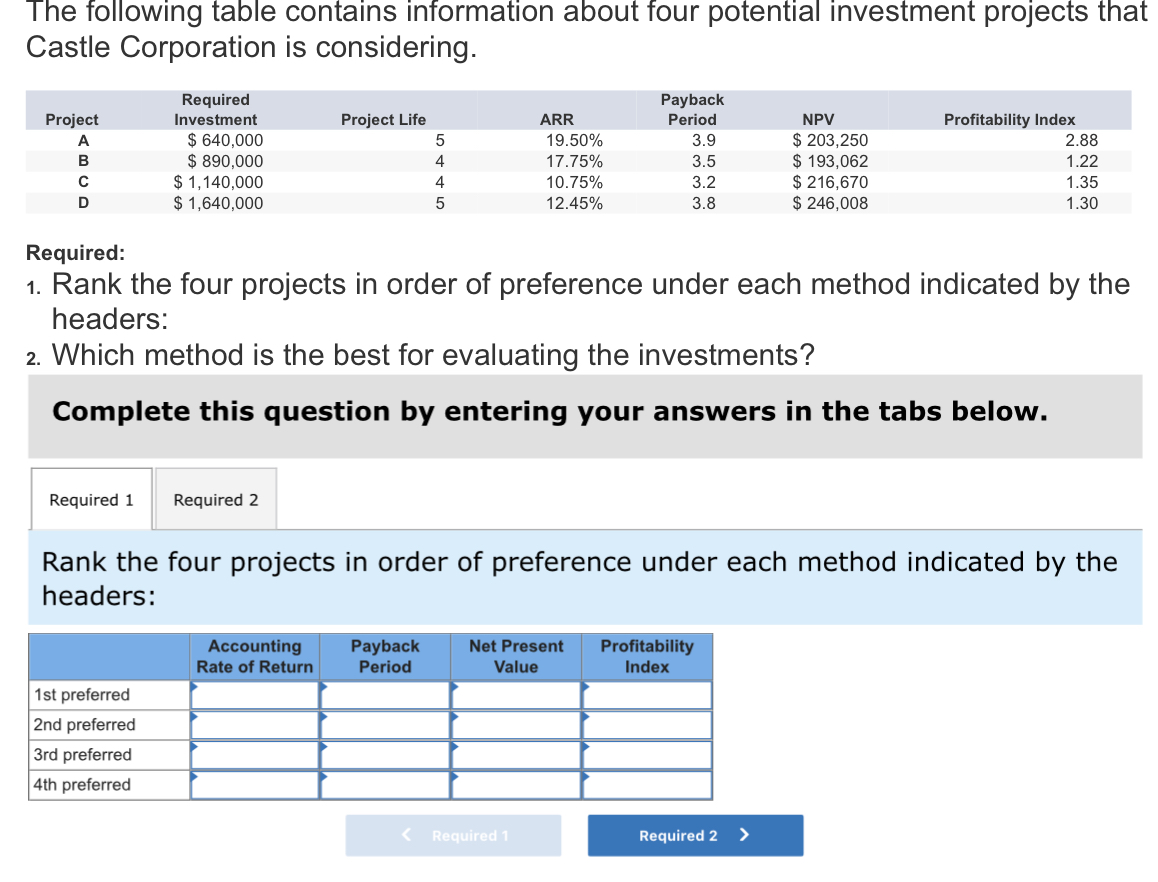The image size is (1158, 882).
Task: Open 1st preferred Accounting Rate of Return dropdown
Action: [x=253, y=694]
